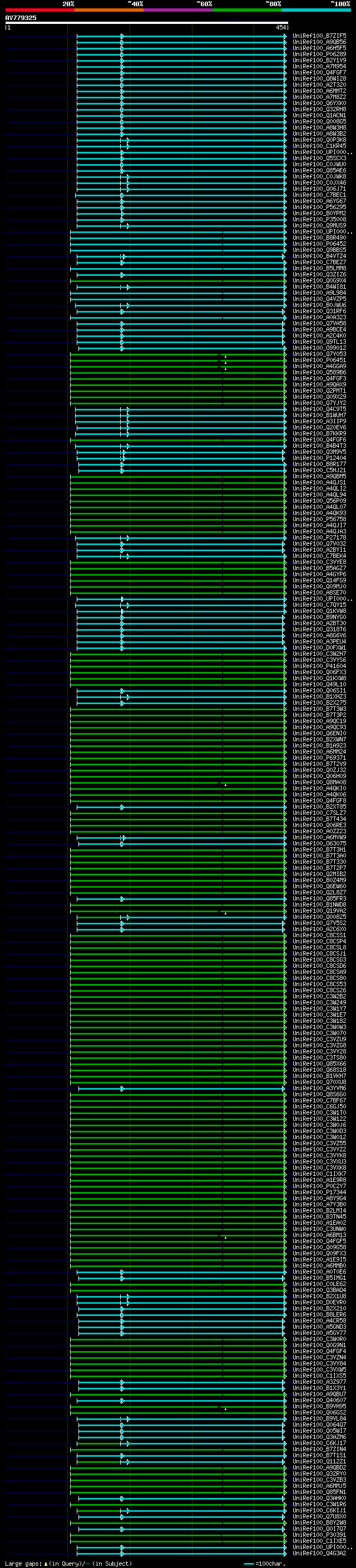Select label UniRef100_C3VYE8
Screen dimensions: 356x1568
[319, 562]
